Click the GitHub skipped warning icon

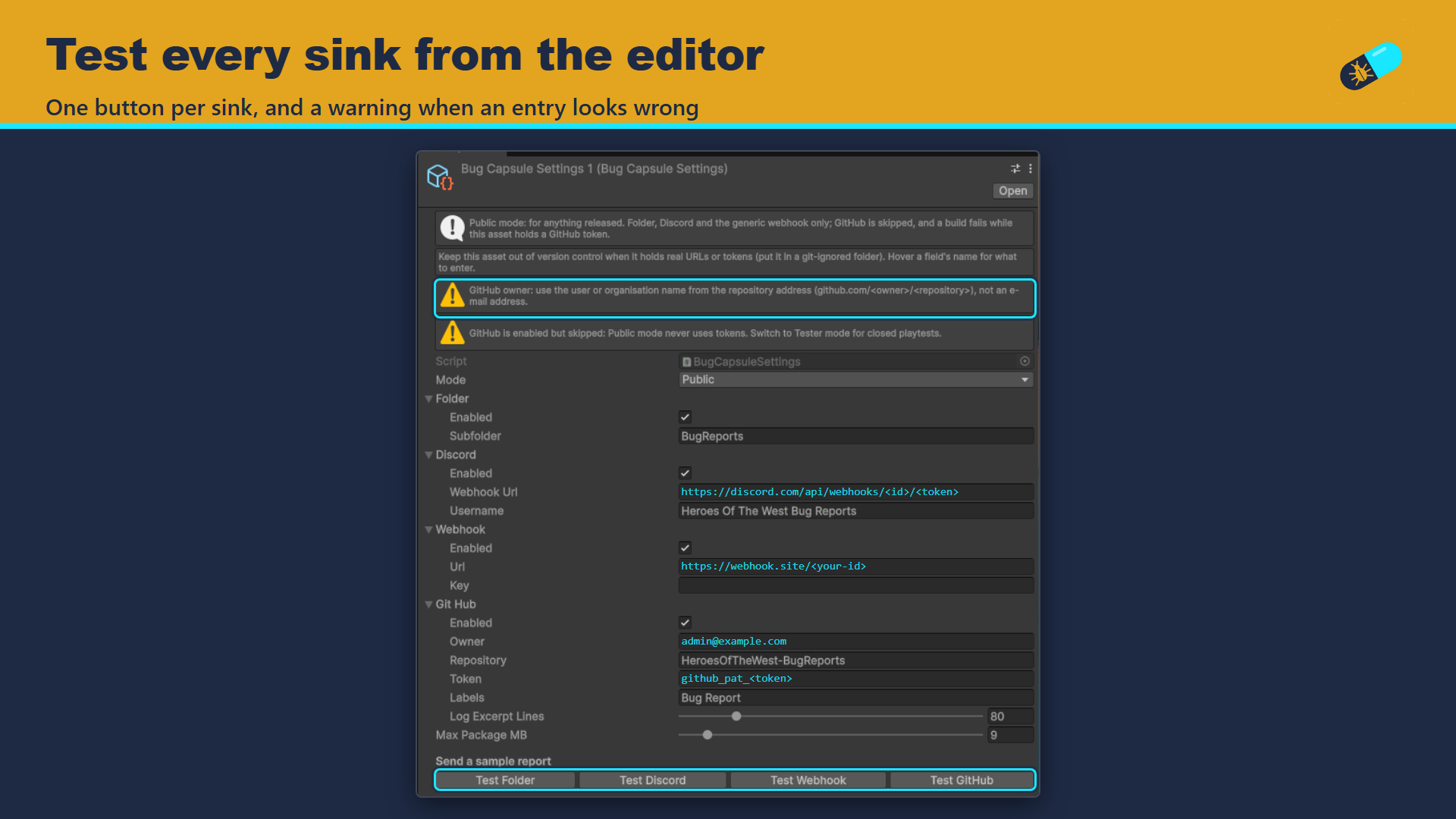[453, 333]
